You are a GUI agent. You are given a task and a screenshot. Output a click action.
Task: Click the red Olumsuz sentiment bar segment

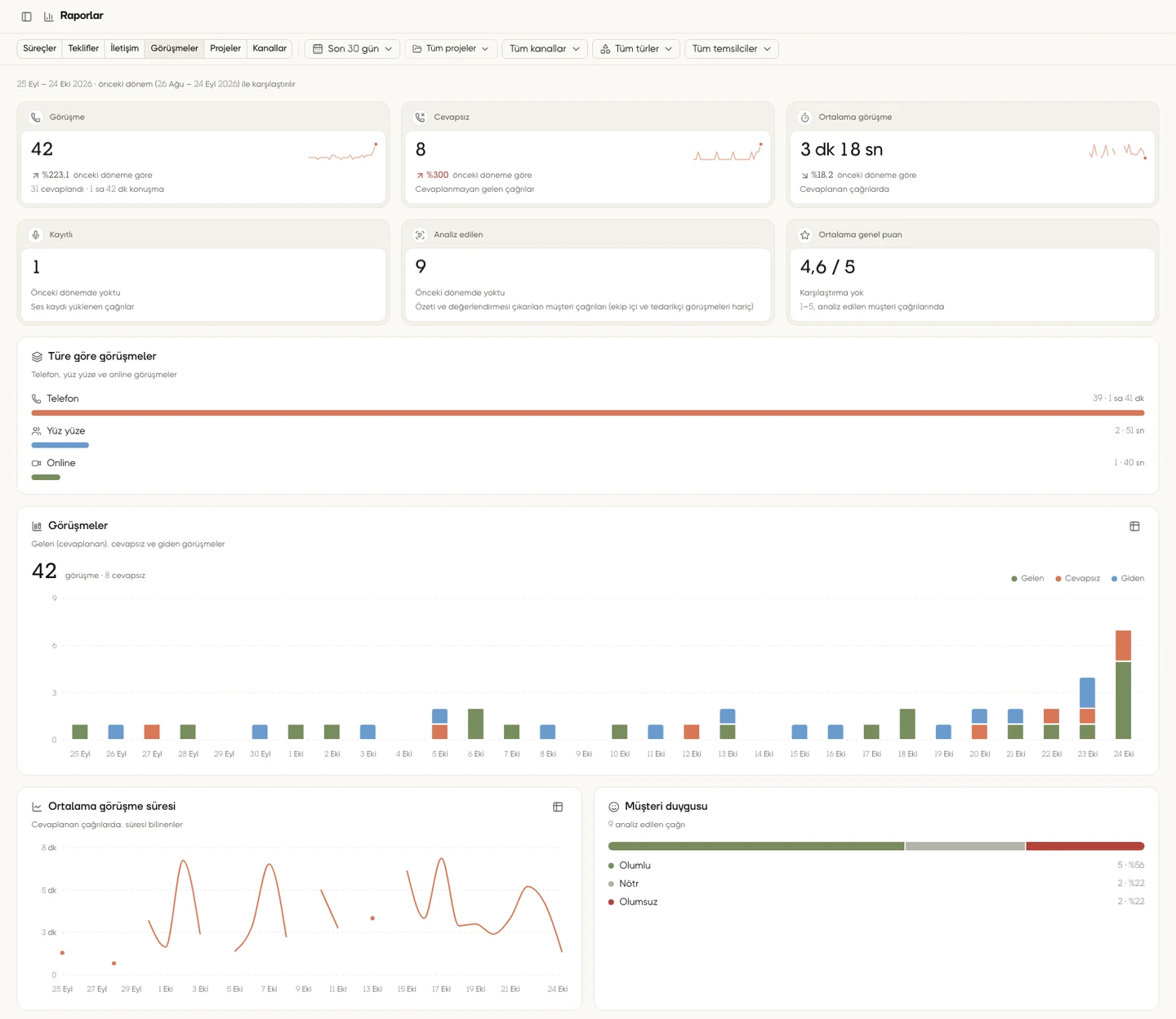pyautogui.click(x=1085, y=846)
